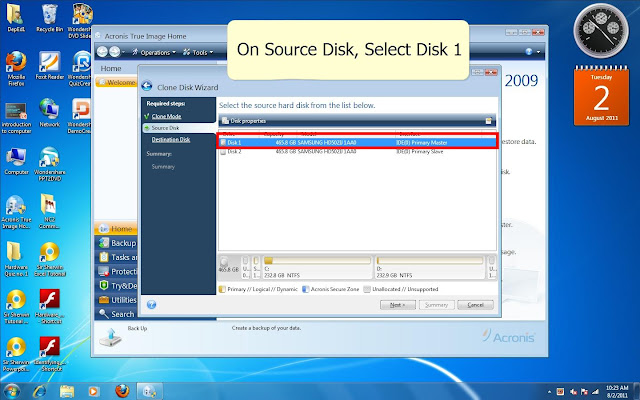Viewport: 640px width, 400px height.
Task: Click the main window forward navigation arrow
Action: tap(115, 51)
